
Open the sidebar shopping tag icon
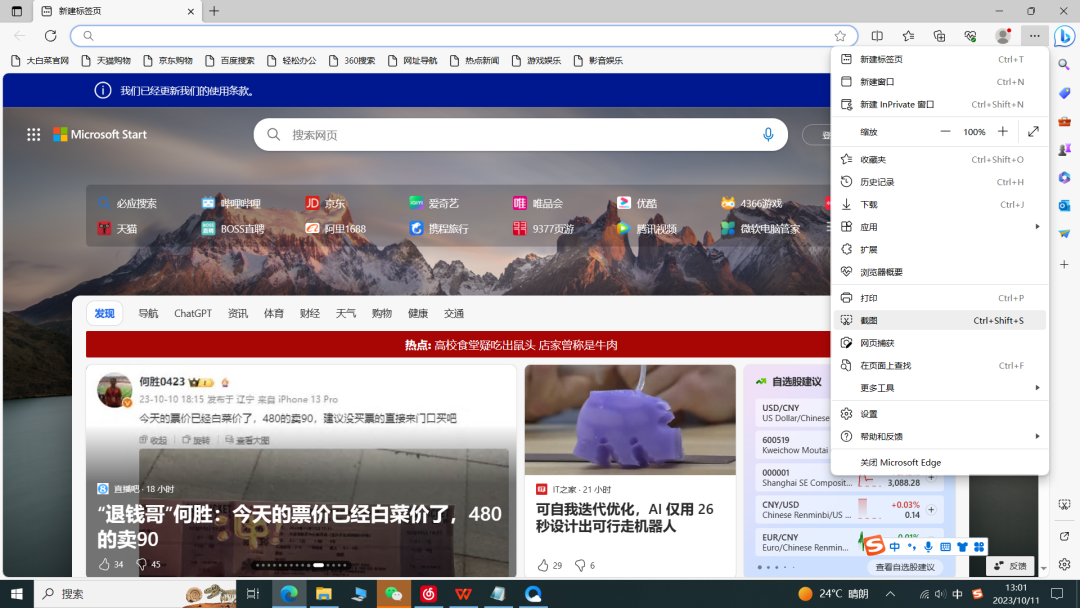click(x=1064, y=93)
